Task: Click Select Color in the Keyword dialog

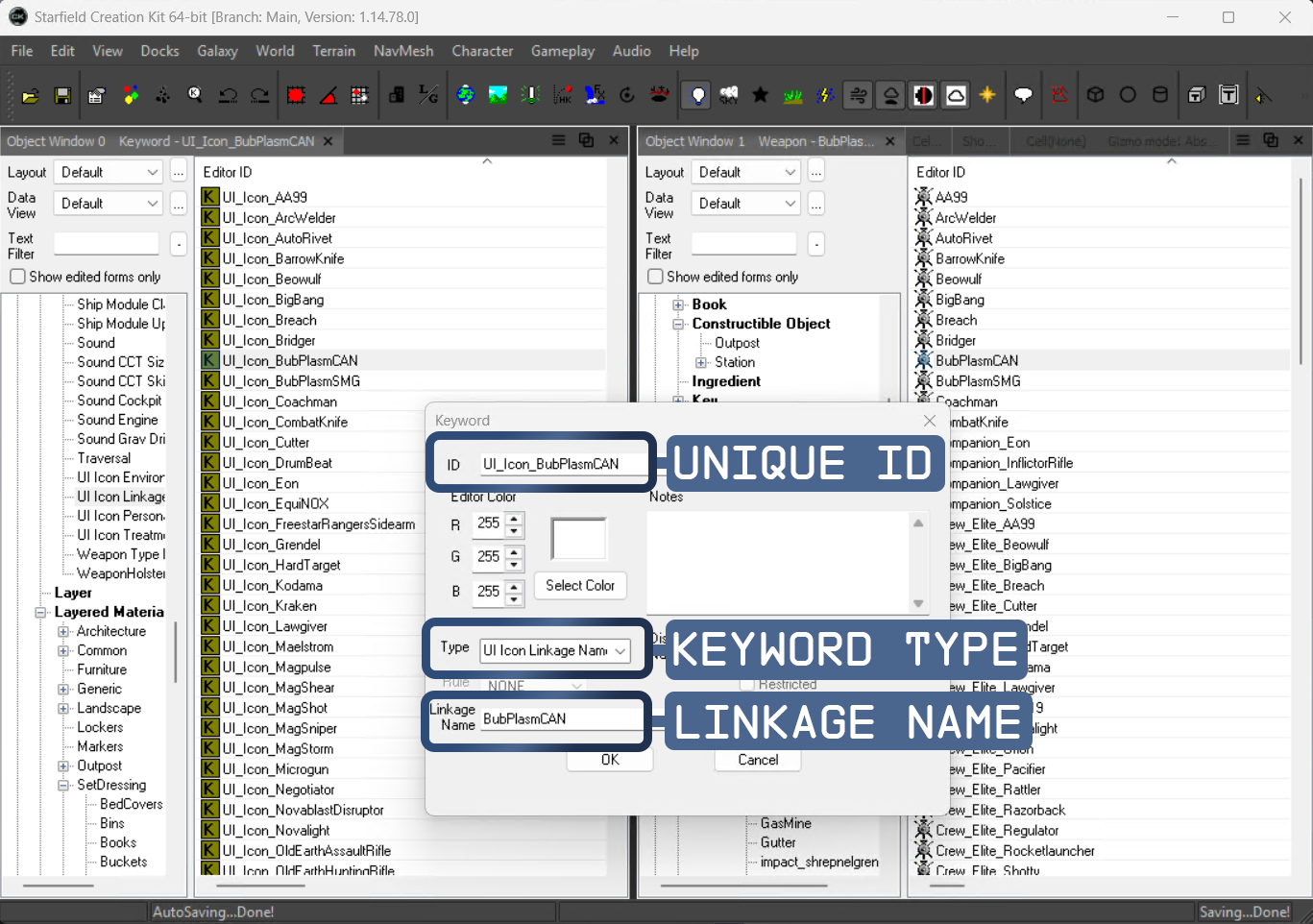Action: [x=580, y=586]
